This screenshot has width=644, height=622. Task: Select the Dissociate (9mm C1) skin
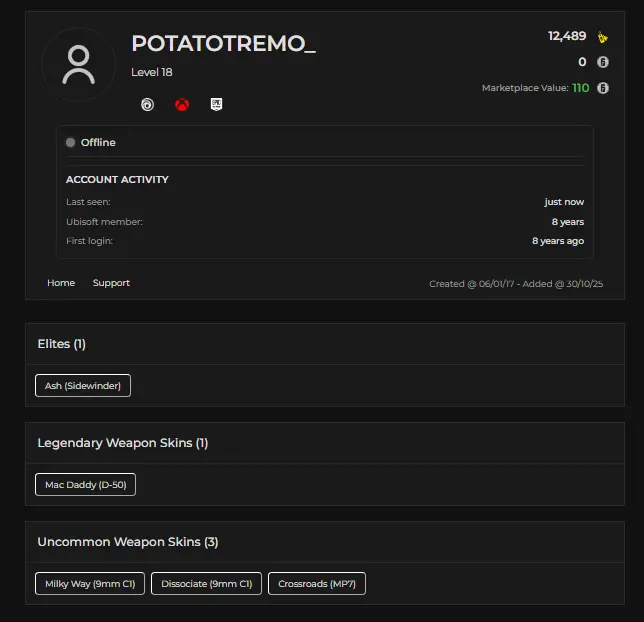tap(206, 584)
